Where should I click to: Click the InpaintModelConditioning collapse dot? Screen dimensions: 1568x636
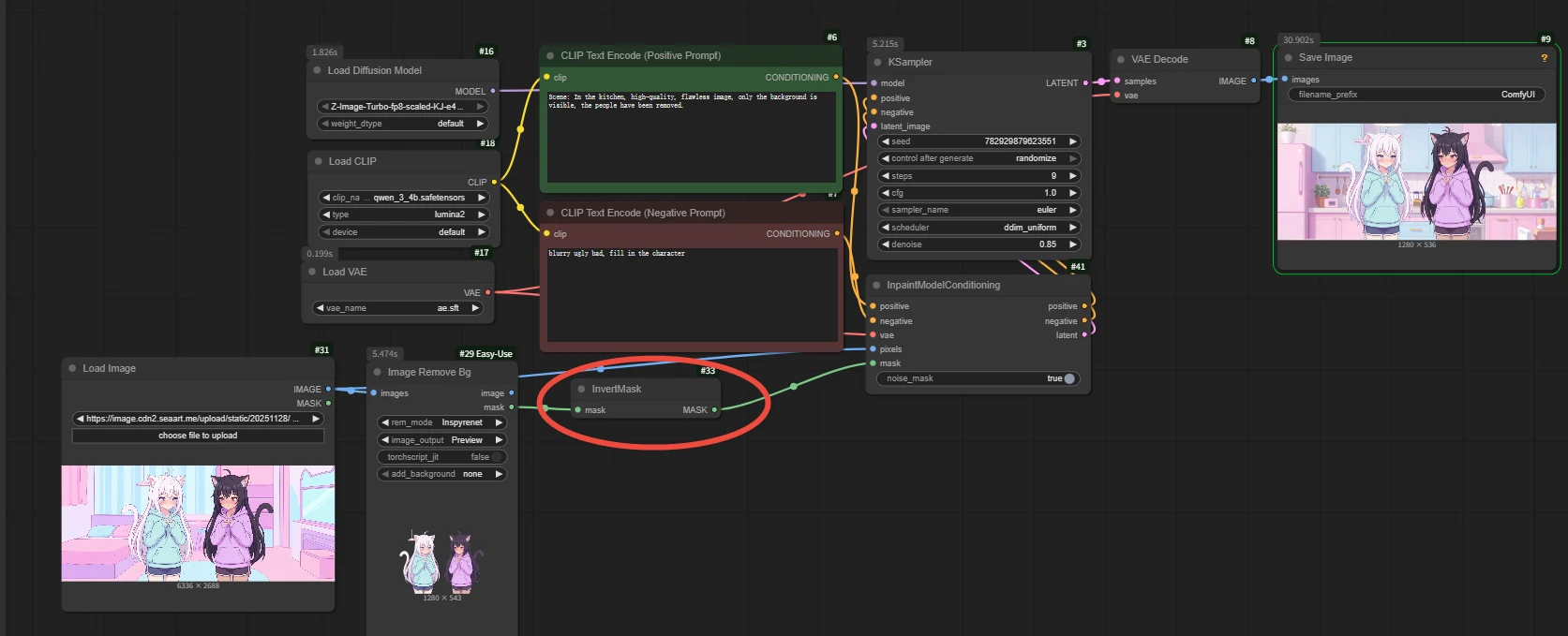point(876,285)
